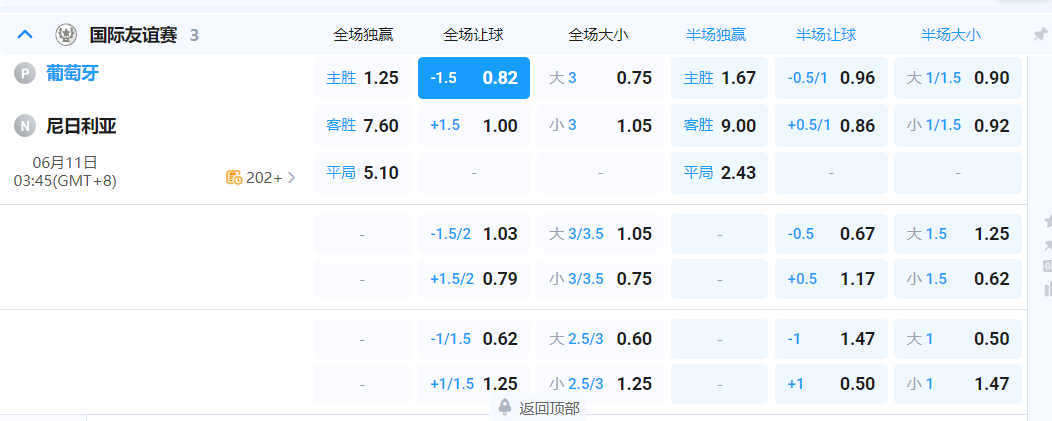Screen dimensions: 1052x421
Task: Open the 202+ more markets link
Action: (271, 178)
